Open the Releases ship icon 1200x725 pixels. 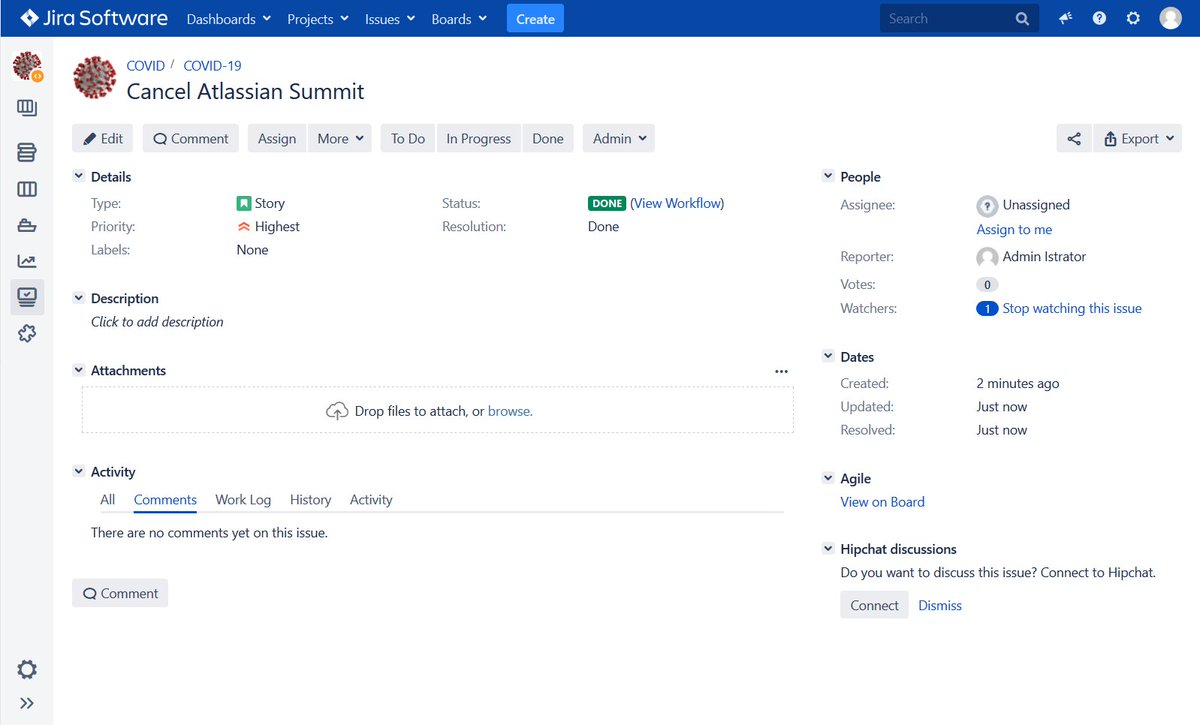click(27, 226)
